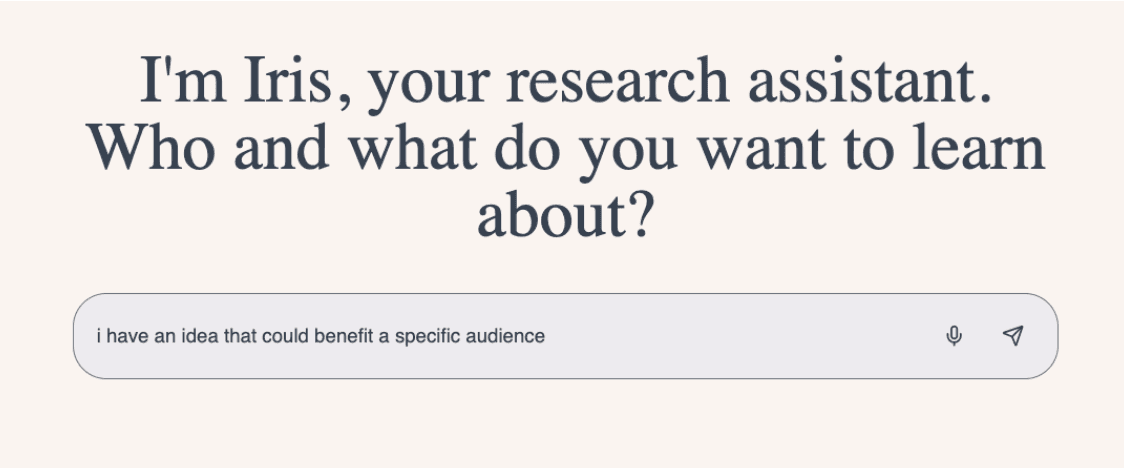Click the typed text "i have an idea"

pyautogui.click(x=158, y=336)
